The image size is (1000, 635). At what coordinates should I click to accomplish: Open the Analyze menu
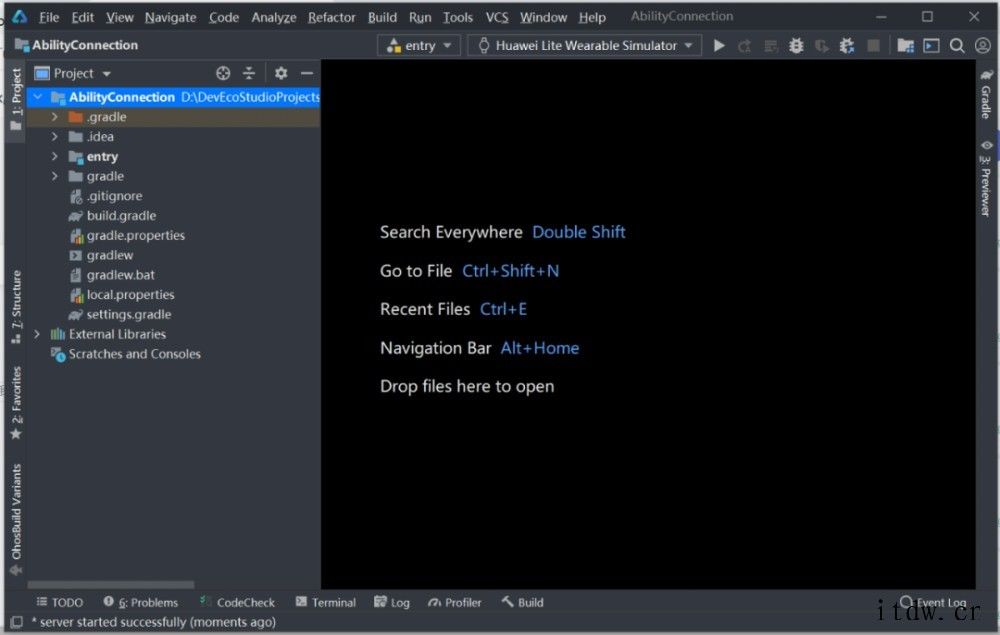[274, 17]
